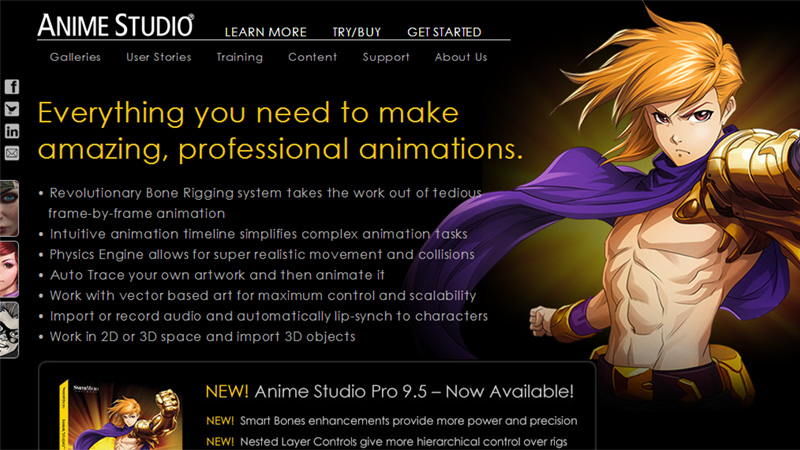The image size is (800, 450).
Task: Click the 'Revolutionary Bone Rigging system' bullet
Action: tap(260, 203)
